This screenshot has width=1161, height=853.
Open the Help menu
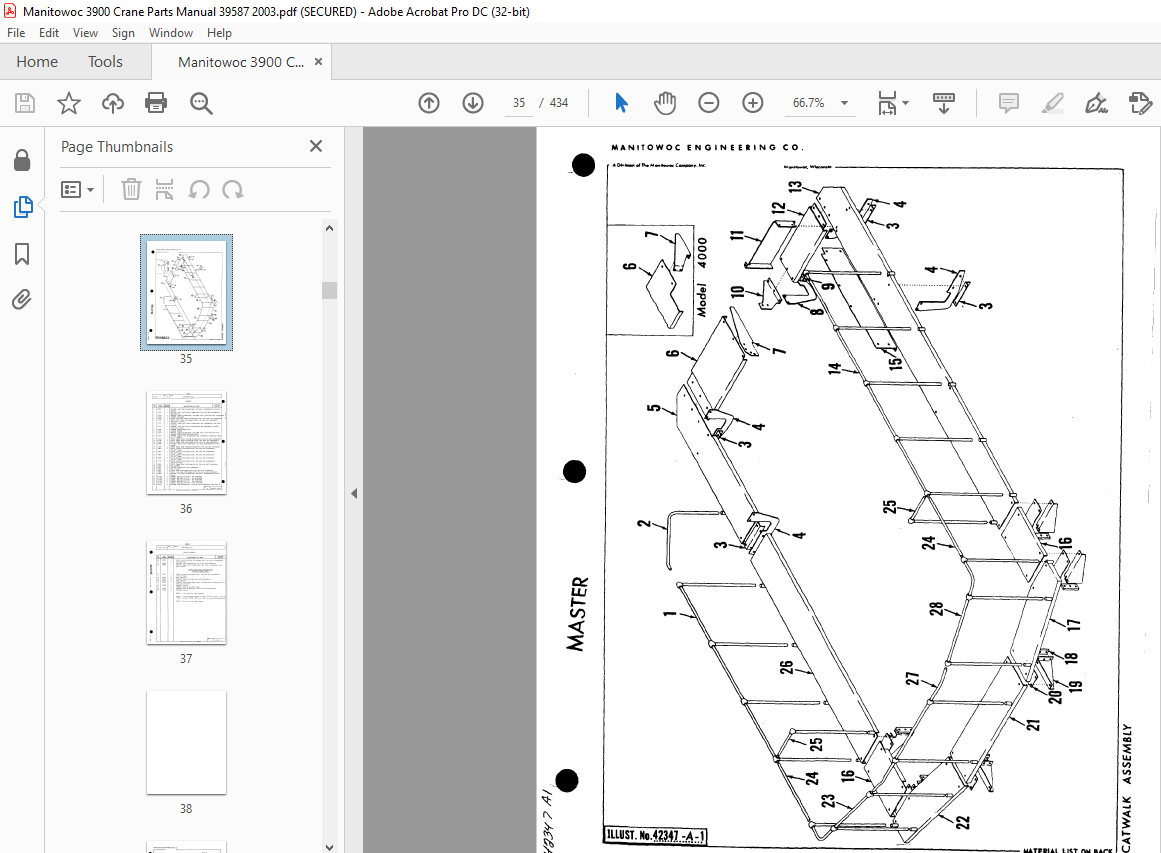click(x=219, y=33)
